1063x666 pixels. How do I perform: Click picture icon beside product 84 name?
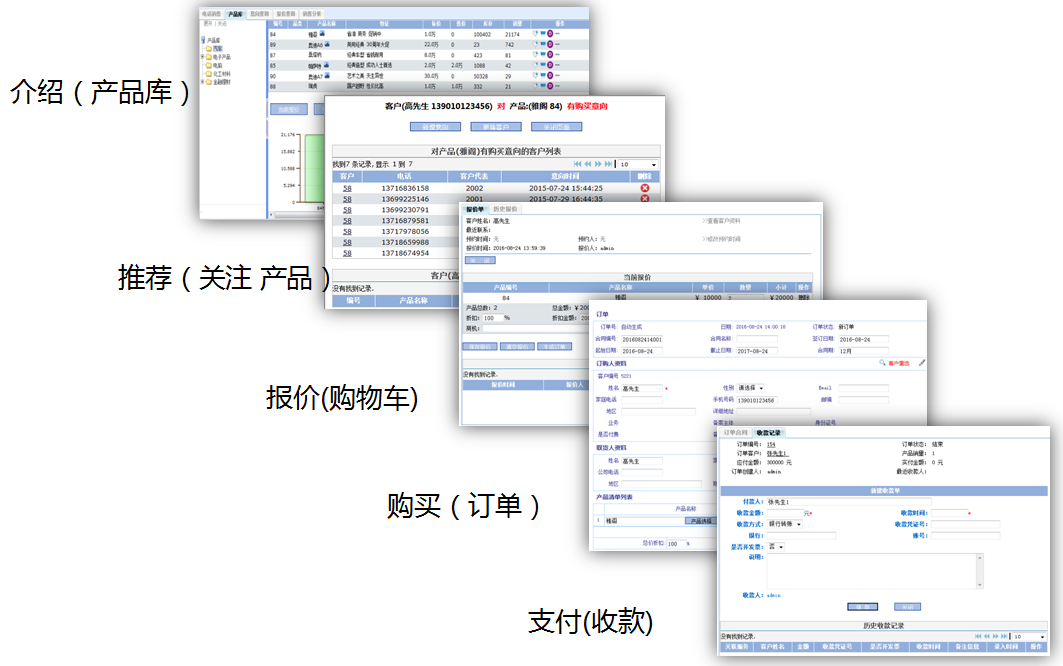click(322, 33)
